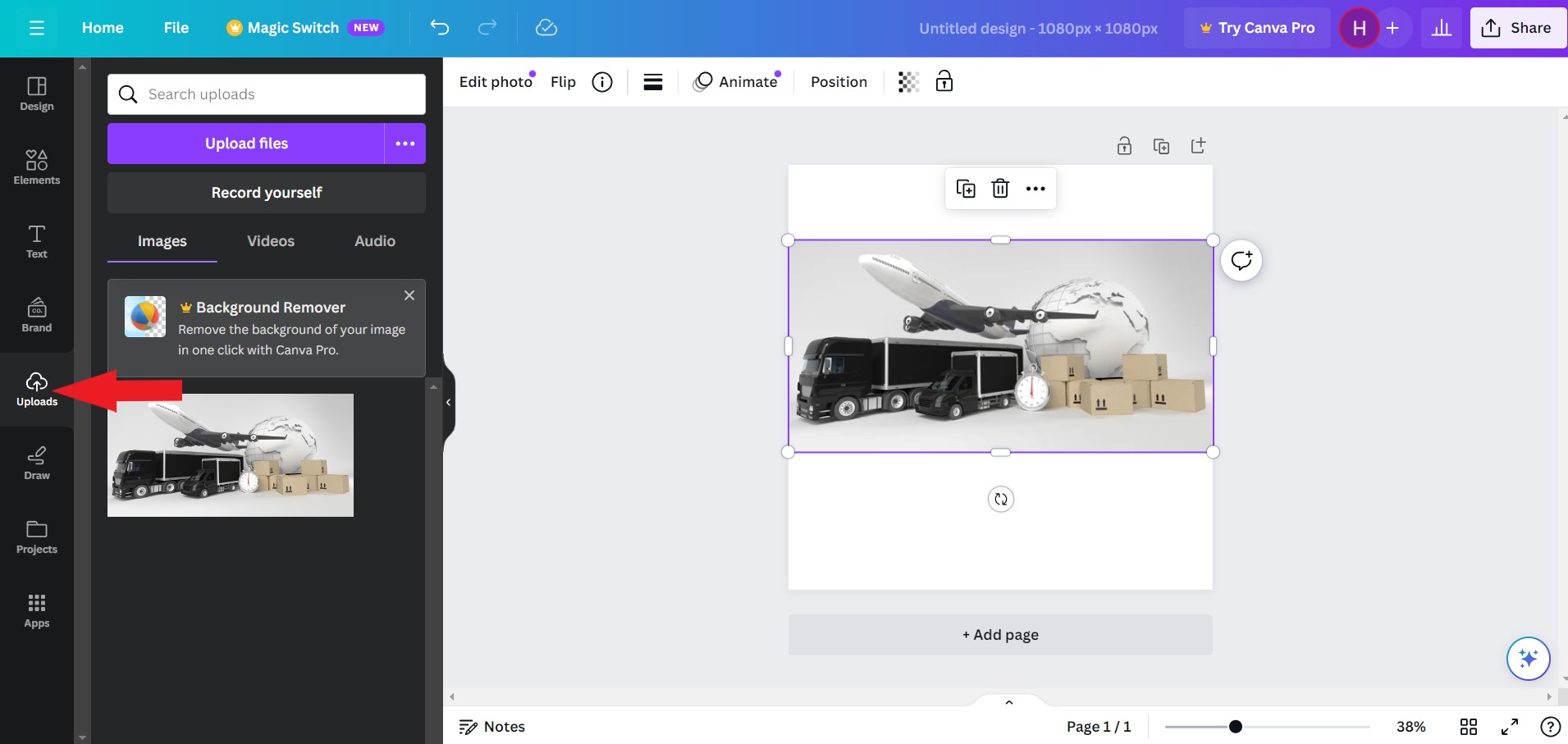Lock the page with the lock icon above canvas
Viewport: 1568px width, 744px height.
pyautogui.click(x=1123, y=145)
